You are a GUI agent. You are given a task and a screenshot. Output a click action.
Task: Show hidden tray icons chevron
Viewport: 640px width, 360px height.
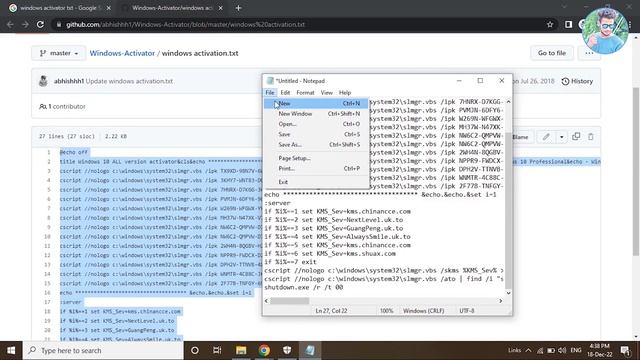click(x=528, y=350)
